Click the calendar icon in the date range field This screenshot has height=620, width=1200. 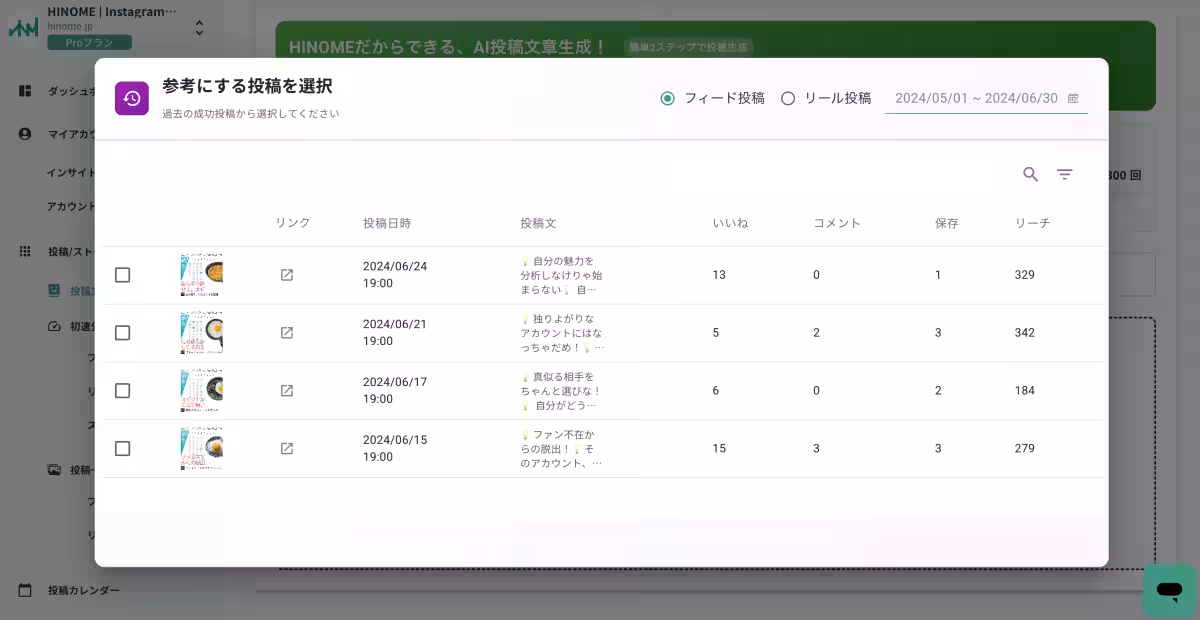(1073, 98)
